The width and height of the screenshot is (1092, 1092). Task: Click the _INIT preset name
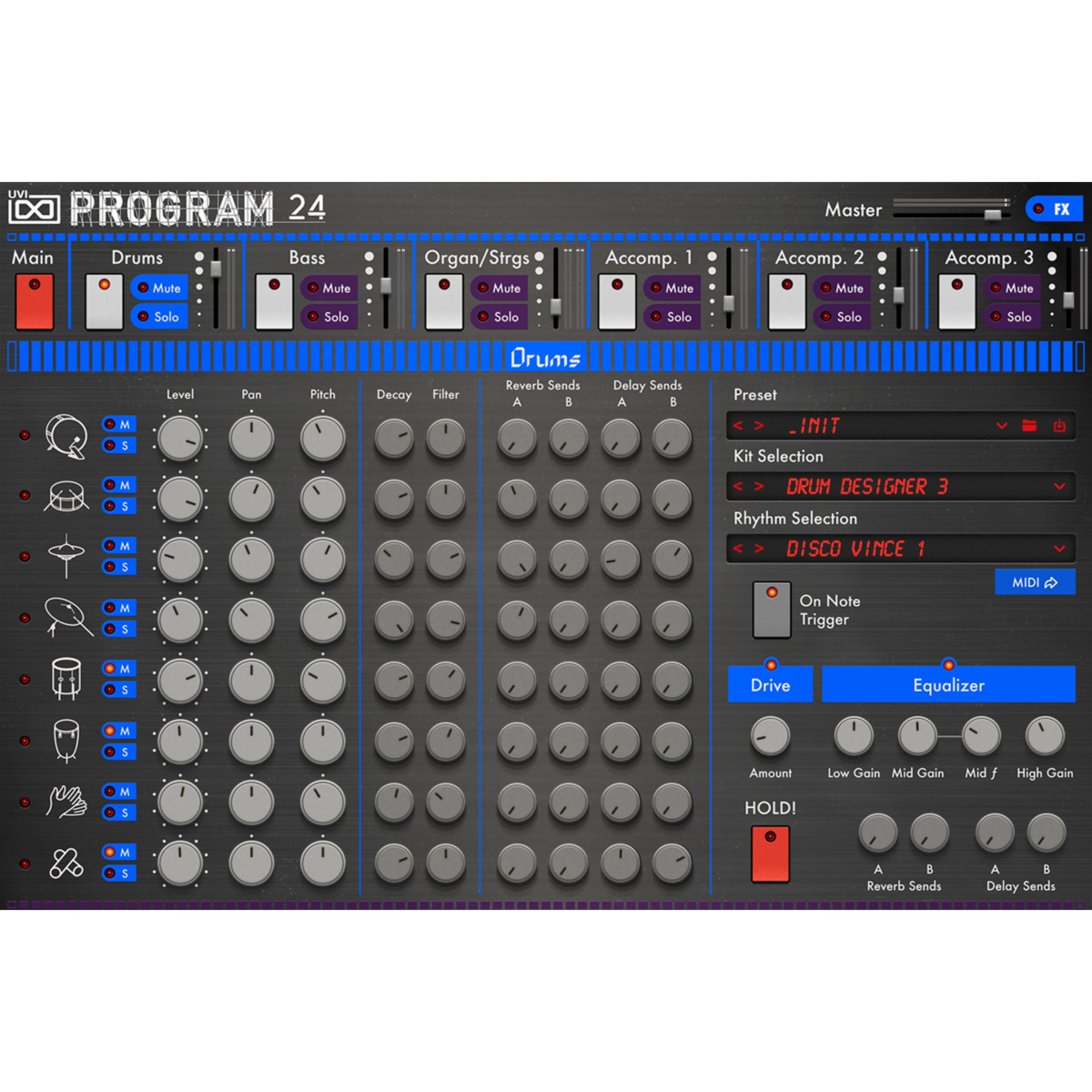[x=814, y=426]
